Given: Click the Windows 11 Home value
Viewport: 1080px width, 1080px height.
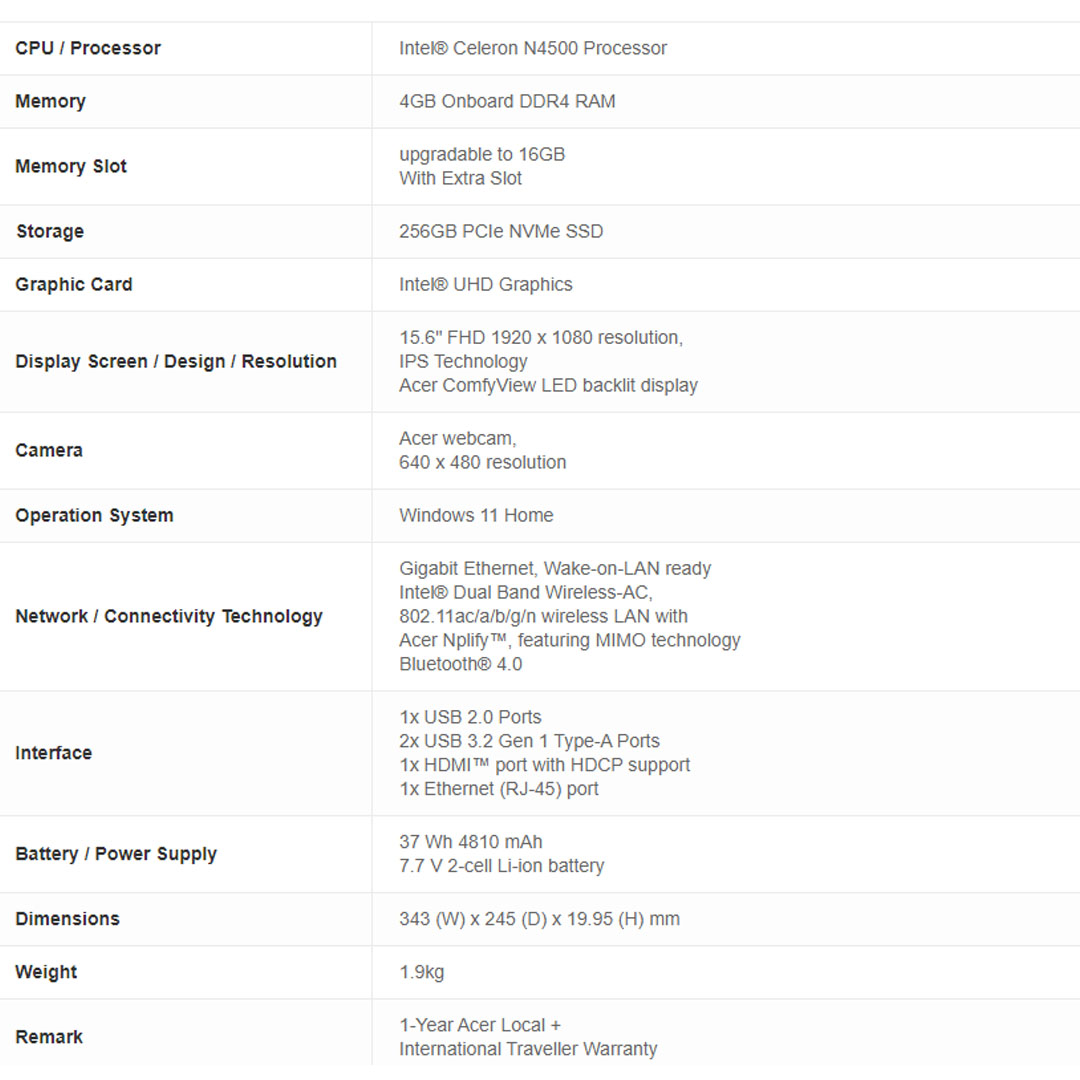Looking at the screenshot, I should coord(476,515).
